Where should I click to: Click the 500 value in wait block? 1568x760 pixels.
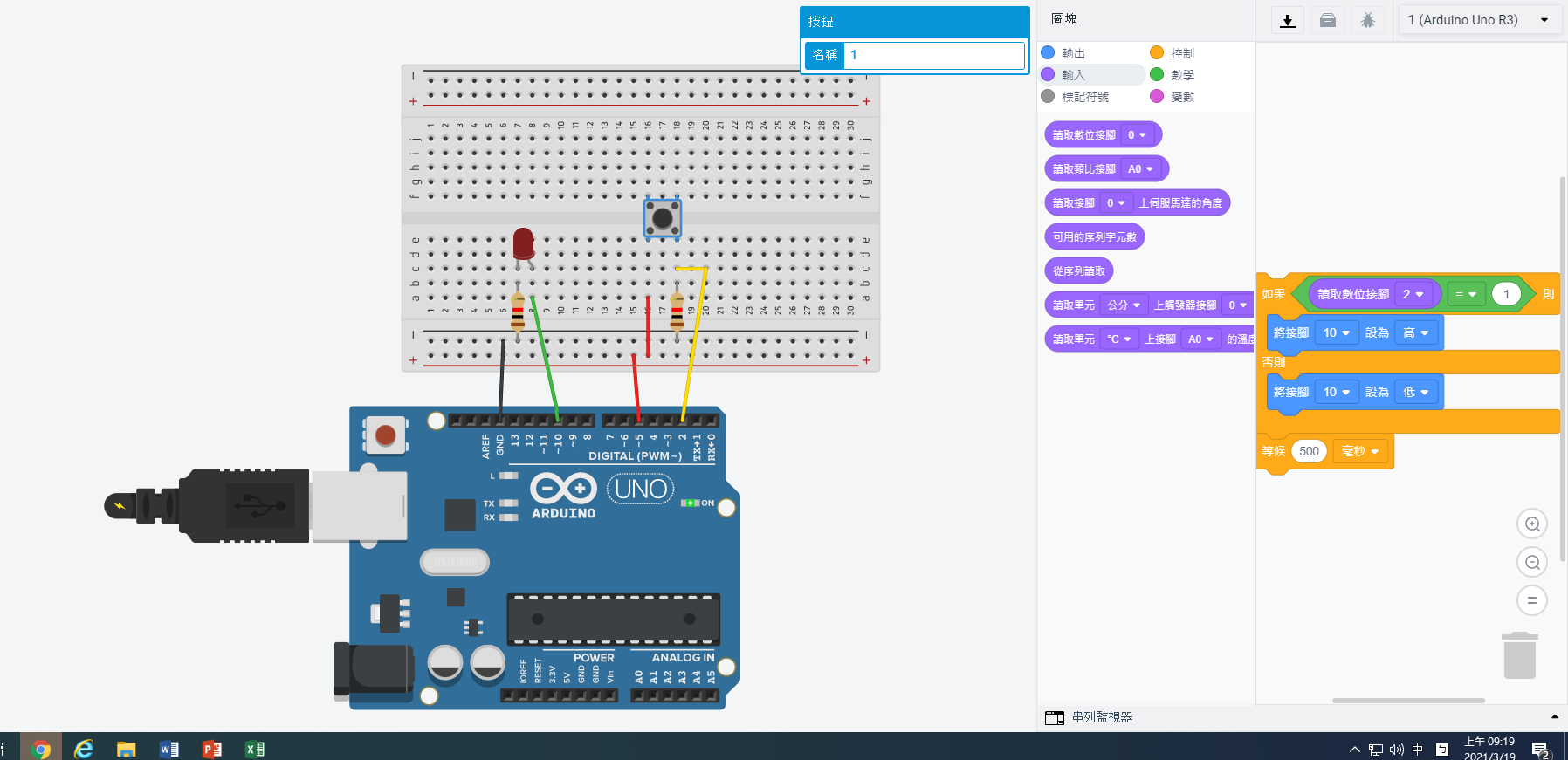(x=1309, y=451)
